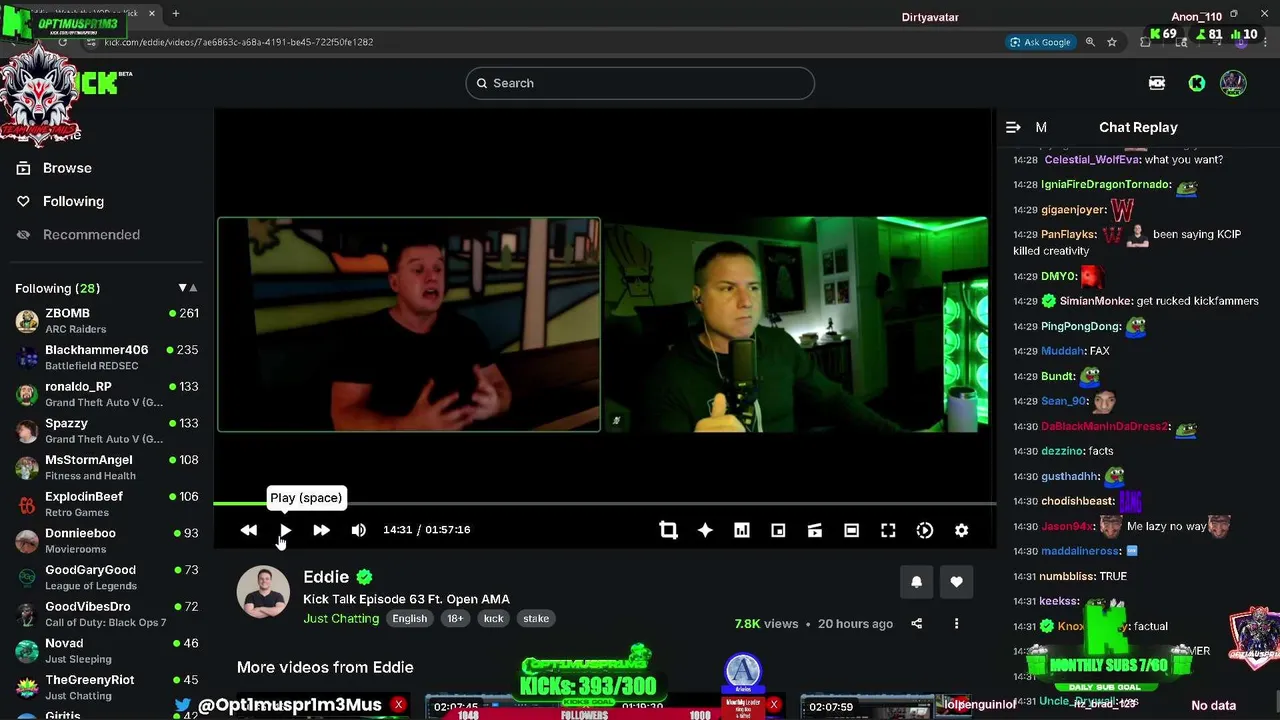Select the English tag
The height and width of the screenshot is (720, 1280).
pos(410,618)
